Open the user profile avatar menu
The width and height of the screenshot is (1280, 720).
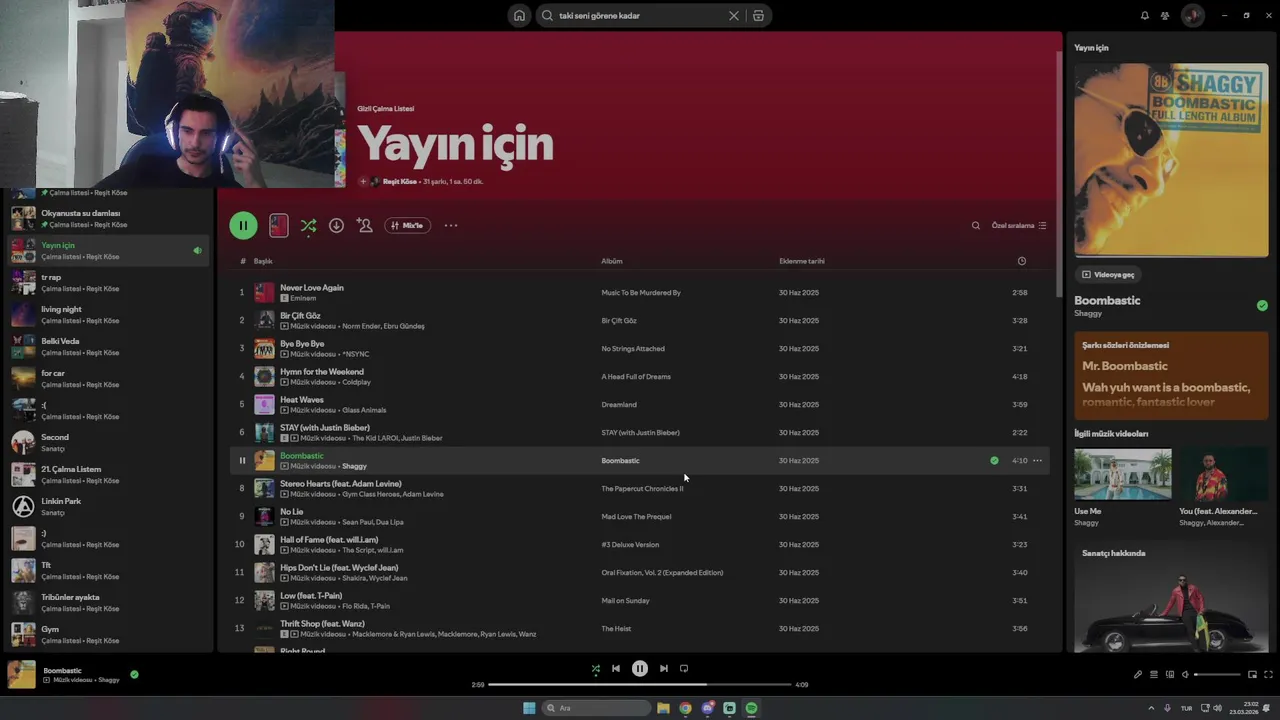(x=1192, y=16)
